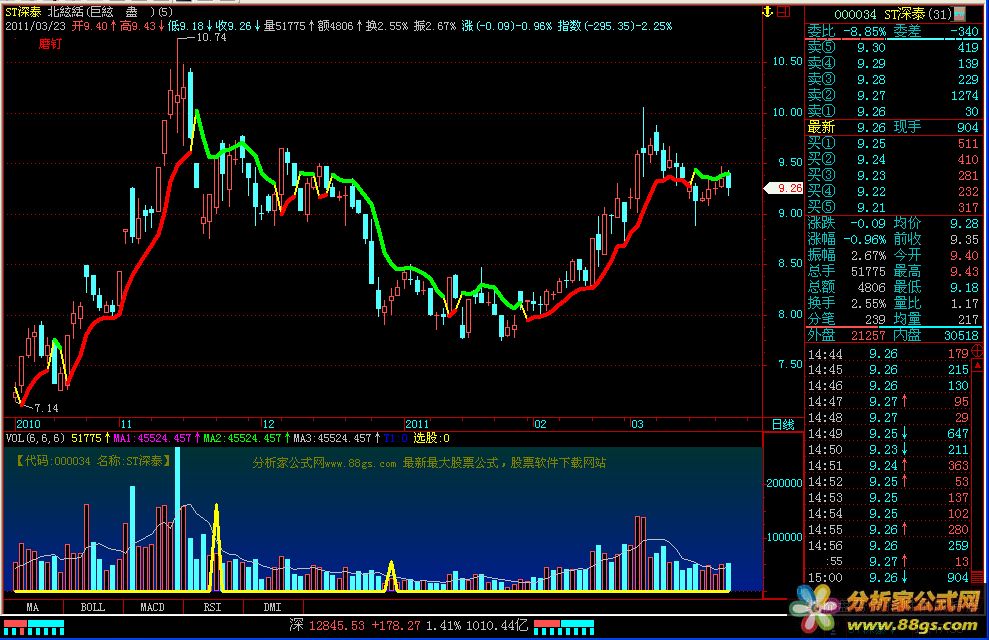Click the 磨钉 indicator label
The height and width of the screenshot is (640, 989).
[x=50, y=44]
